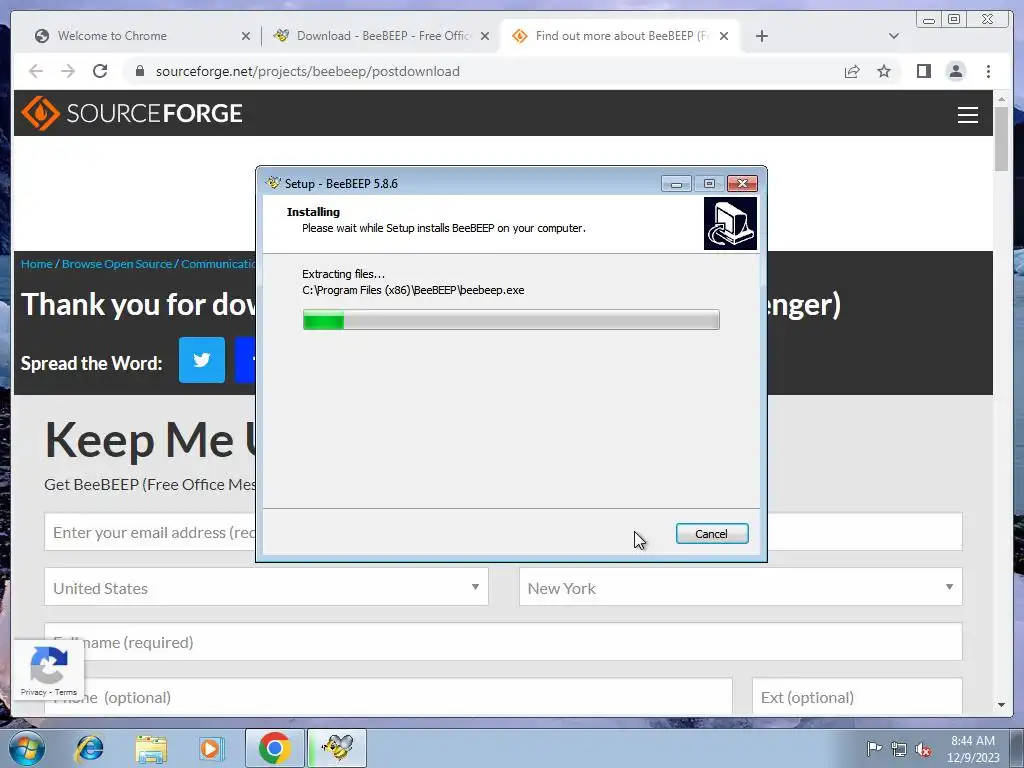Switch to Download - BeeBEEP tab
1024x768 pixels.
coord(384,36)
